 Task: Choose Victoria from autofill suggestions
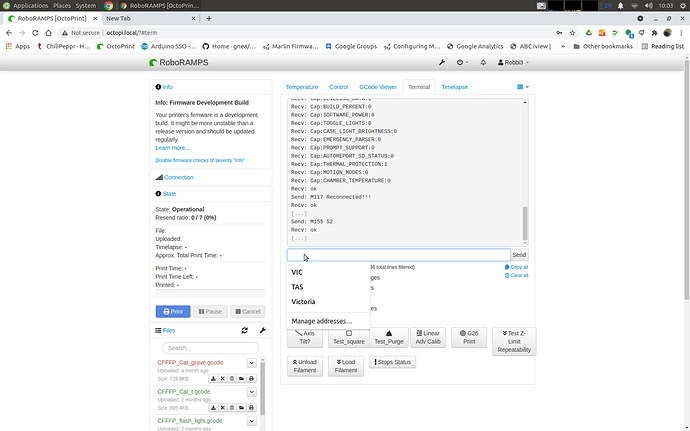coord(328,302)
